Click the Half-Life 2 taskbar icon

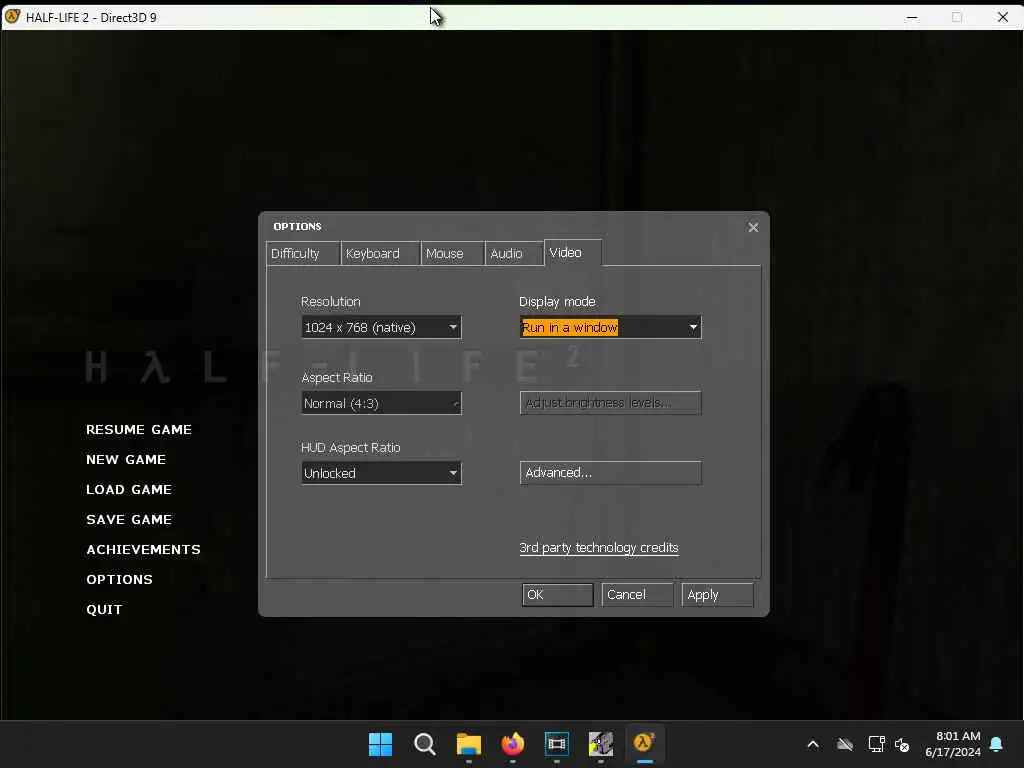pyautogui.click(x=645, y=744)
